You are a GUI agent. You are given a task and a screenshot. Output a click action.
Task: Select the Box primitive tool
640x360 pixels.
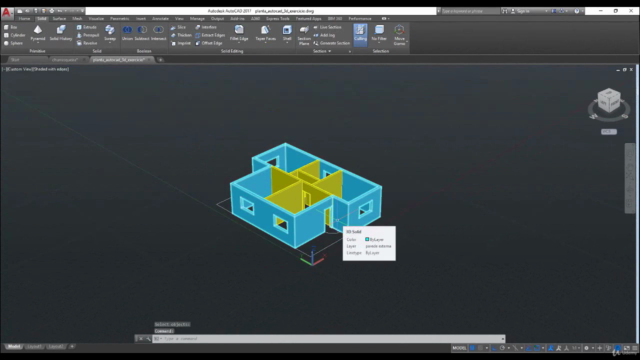(x=11, y=27)
